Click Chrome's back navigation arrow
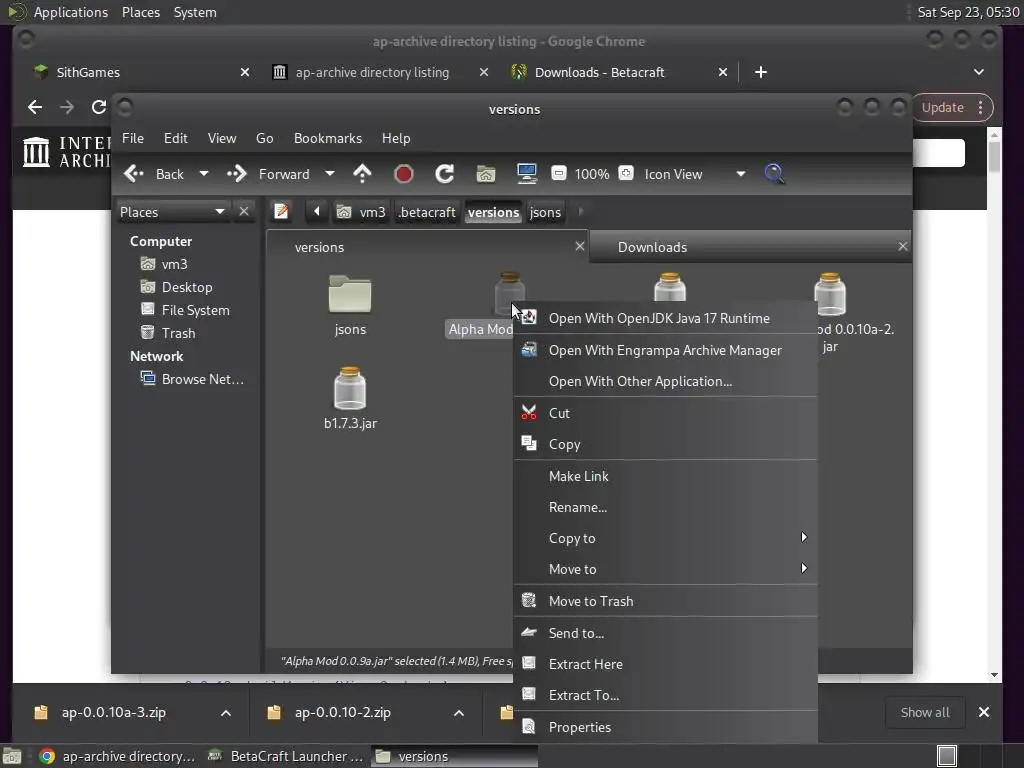Viewport: 1024px width, 768px height. (35, 107)
